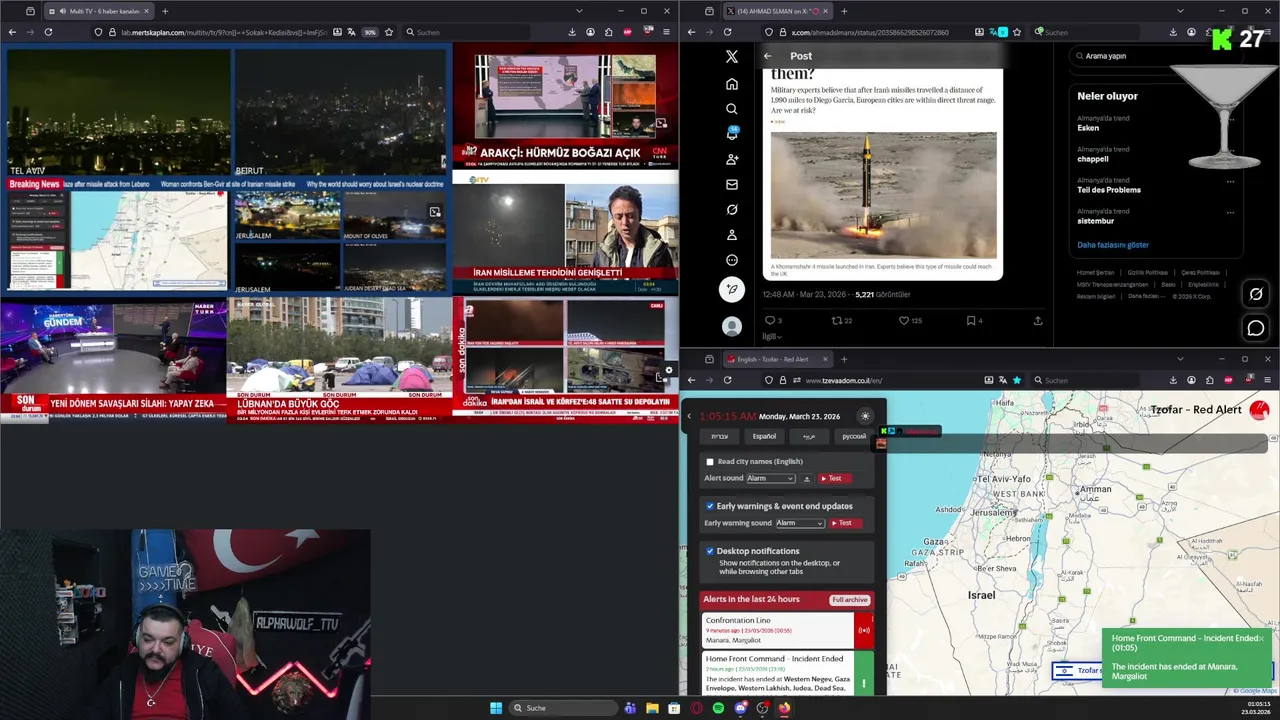Open Spotify from the taskbar

[718, 708]
